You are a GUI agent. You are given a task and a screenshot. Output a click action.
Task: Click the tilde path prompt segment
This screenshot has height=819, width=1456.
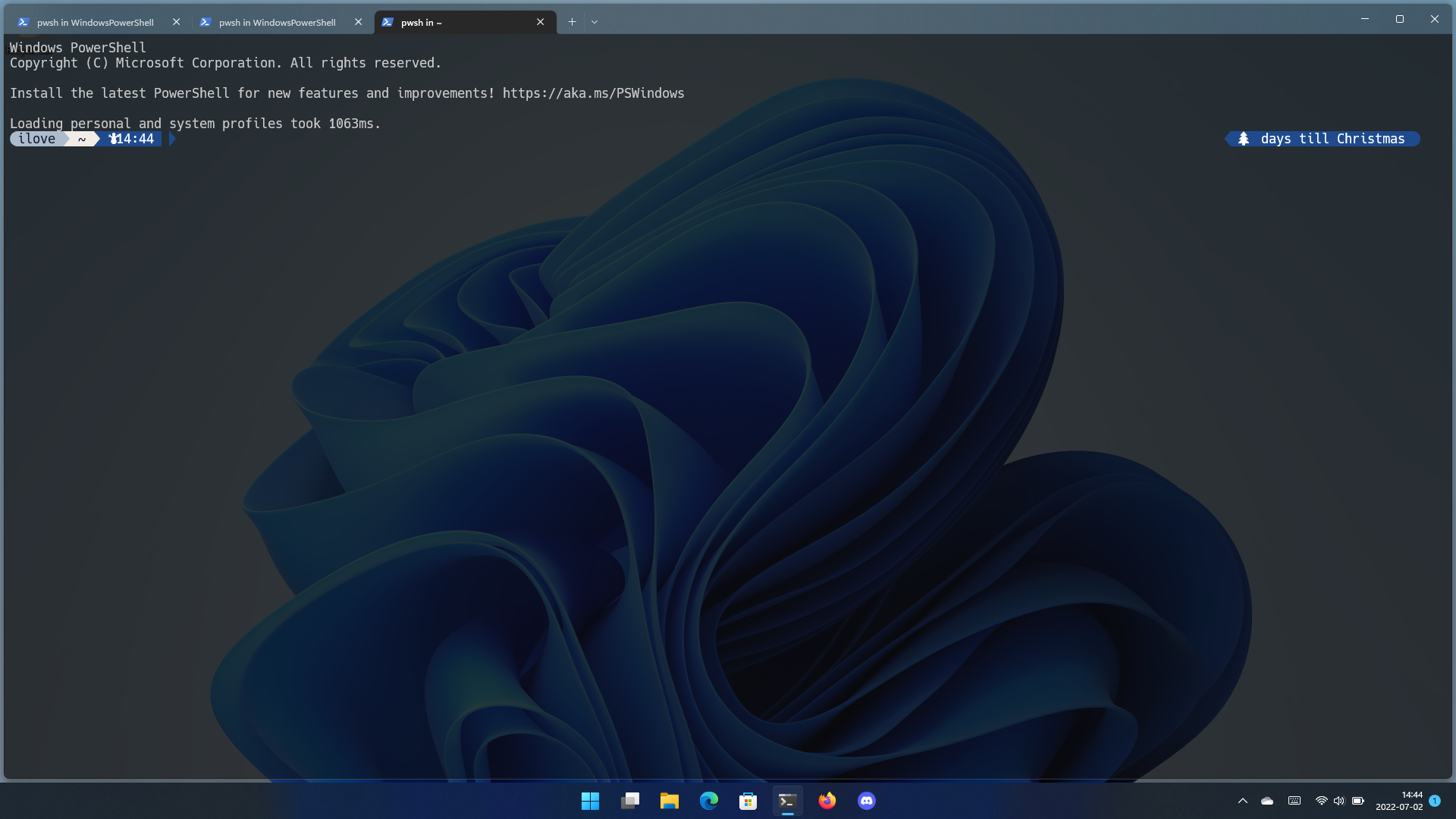pos(82,139)
